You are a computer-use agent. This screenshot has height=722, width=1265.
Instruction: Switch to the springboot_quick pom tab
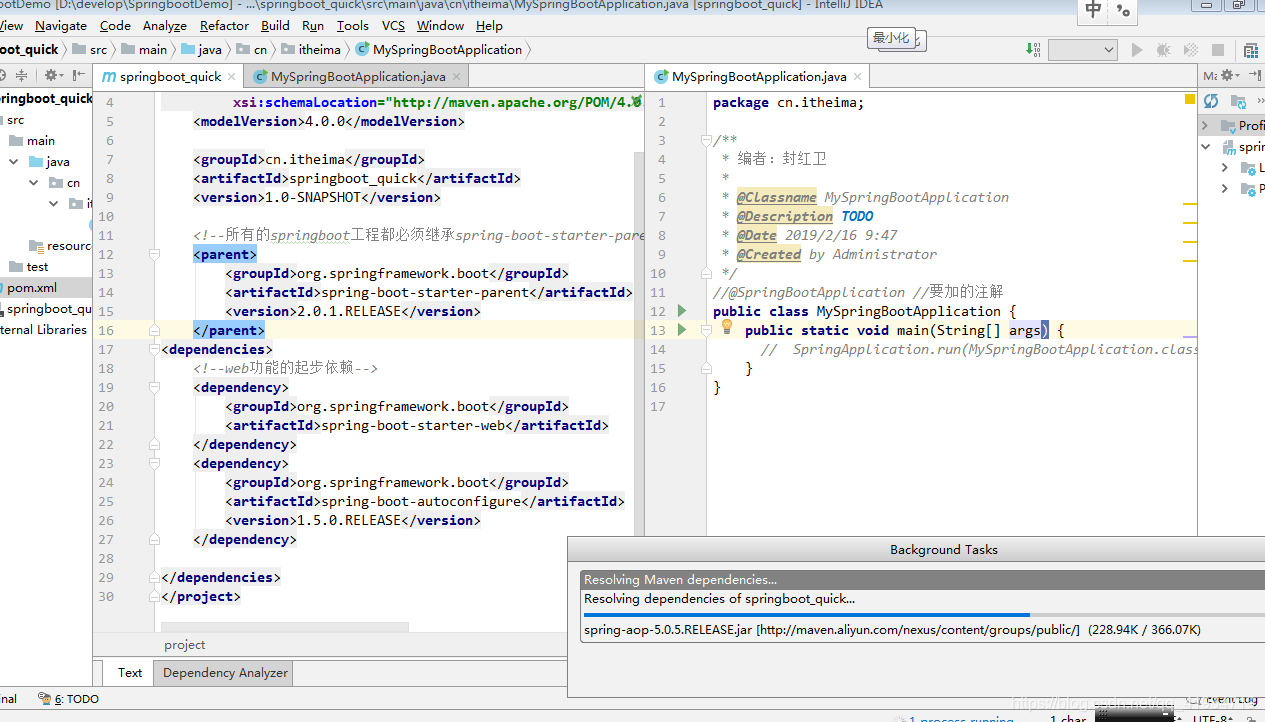[x=169, y=77]
